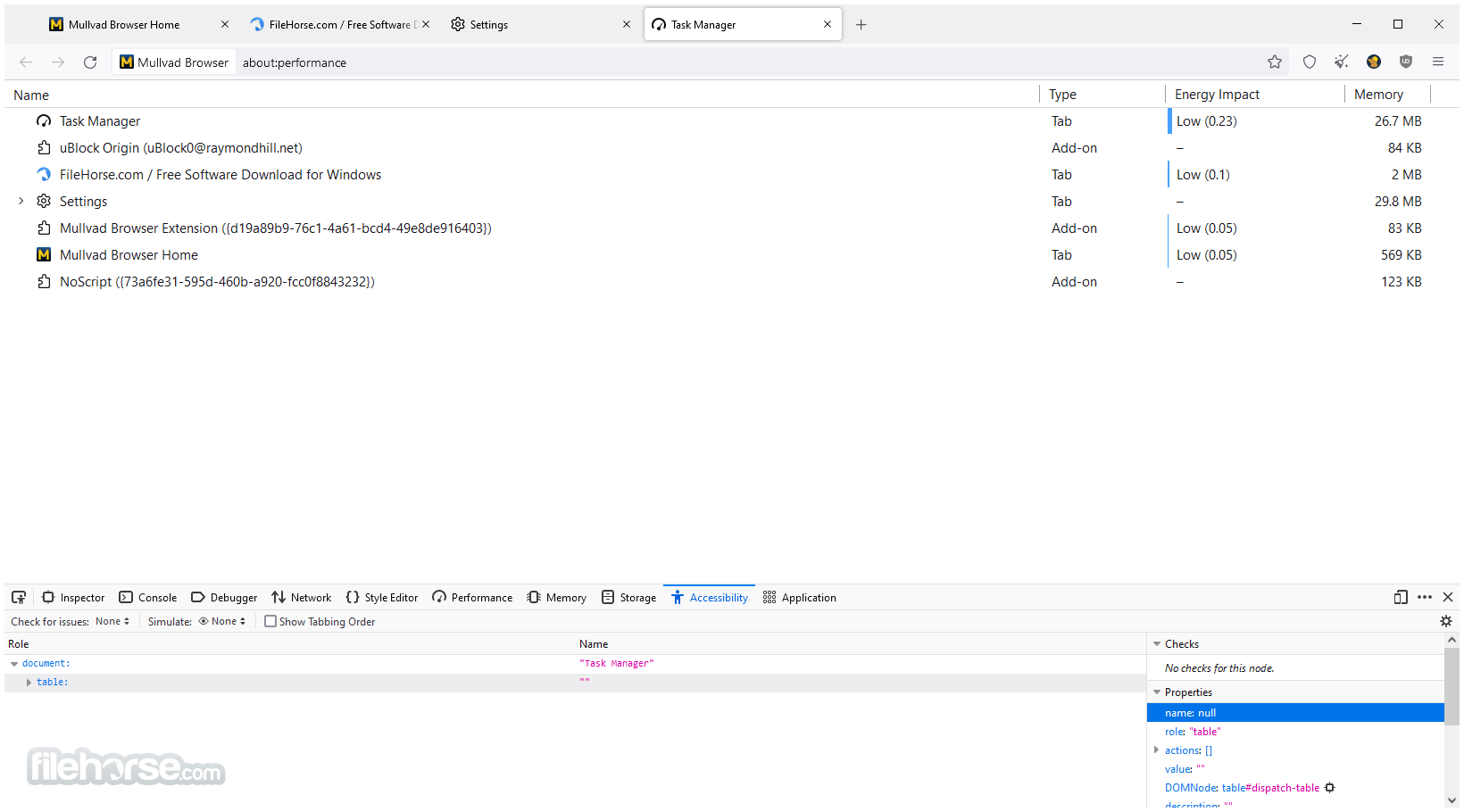Open the application hamburger menu
Screen dimensions: 1464x812
tap(1438, 62)
